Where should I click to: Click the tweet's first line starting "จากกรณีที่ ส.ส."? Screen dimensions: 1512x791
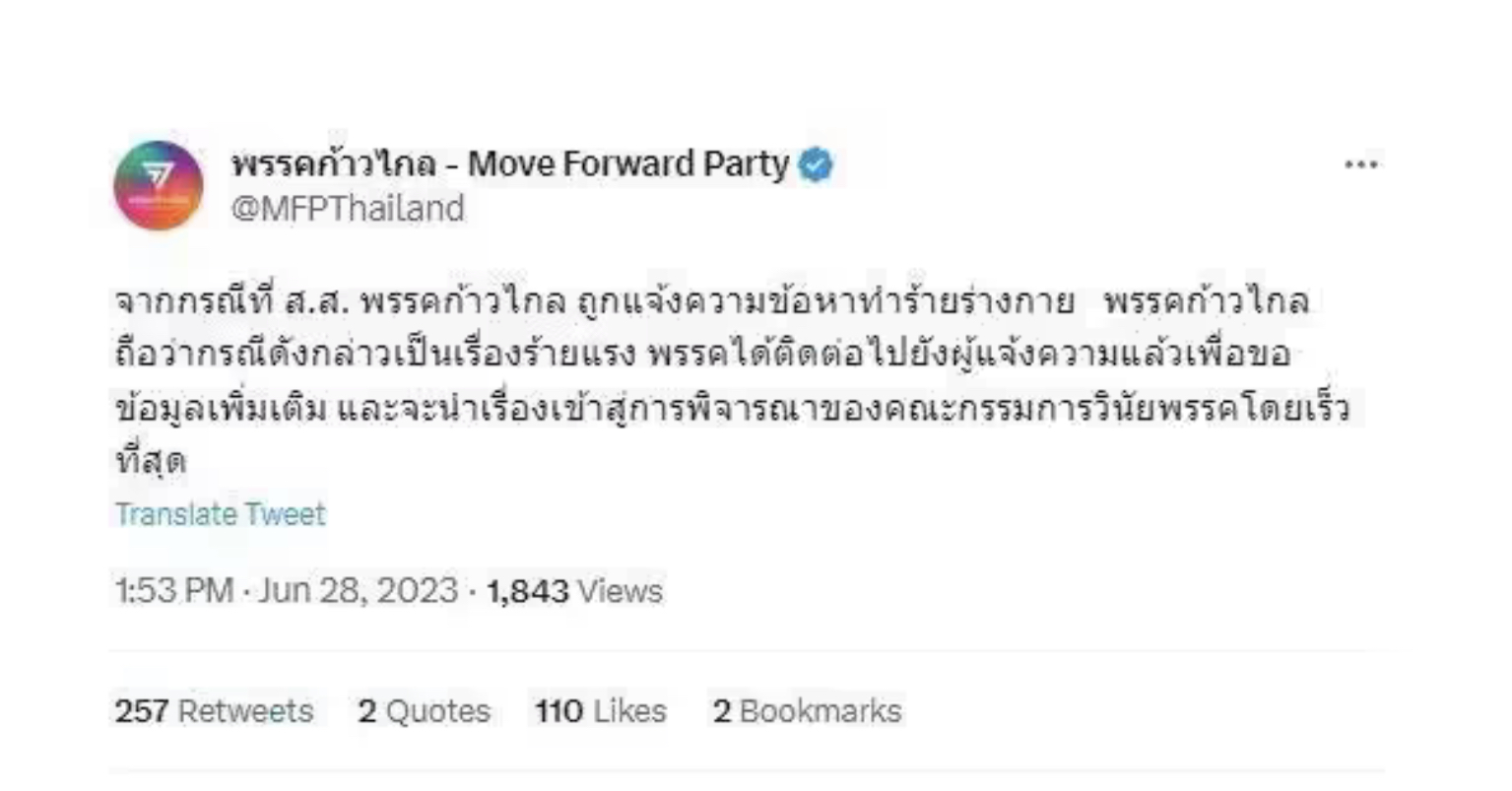(591, 301)
